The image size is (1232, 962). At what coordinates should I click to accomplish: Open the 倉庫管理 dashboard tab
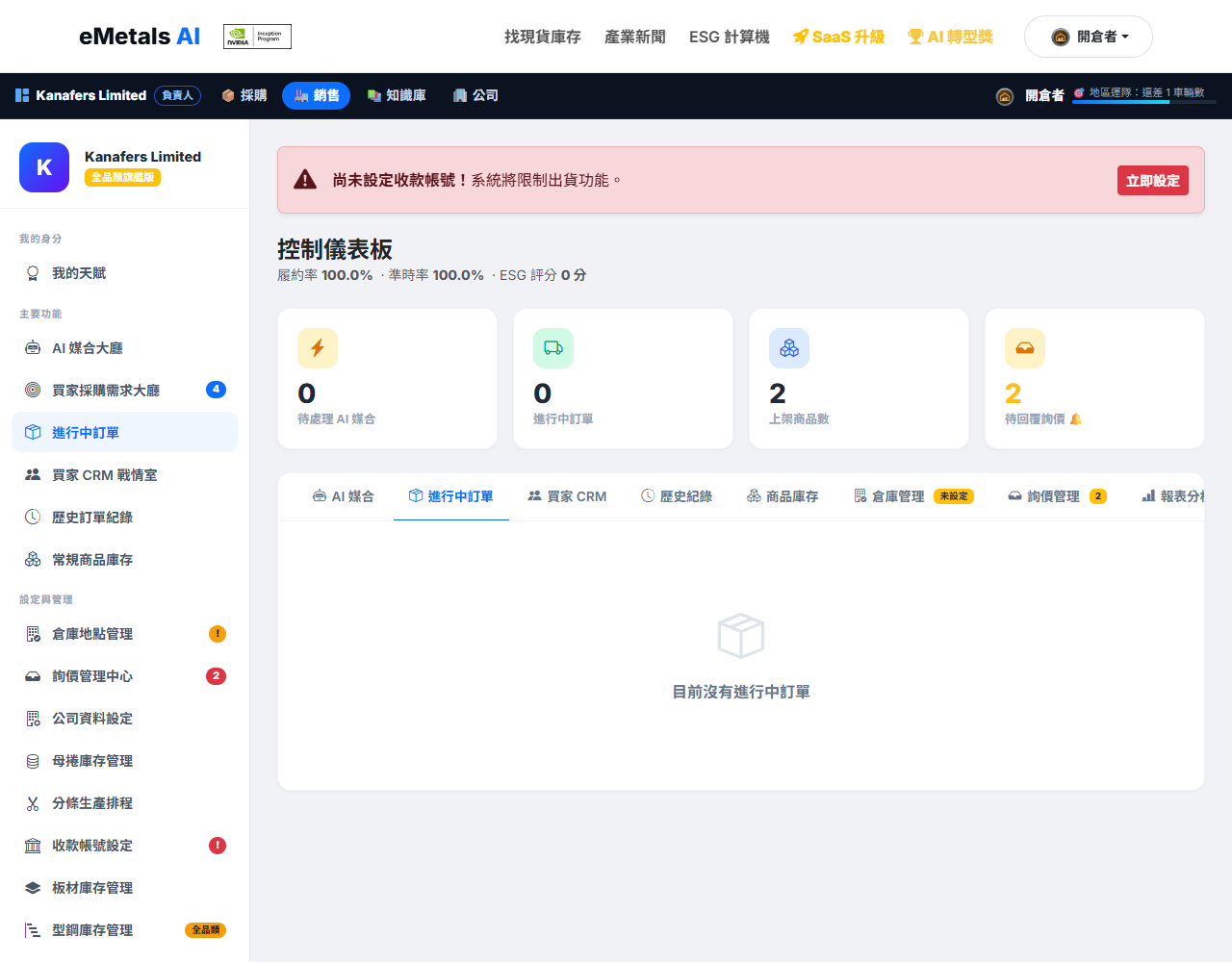[x=914, y=496]
